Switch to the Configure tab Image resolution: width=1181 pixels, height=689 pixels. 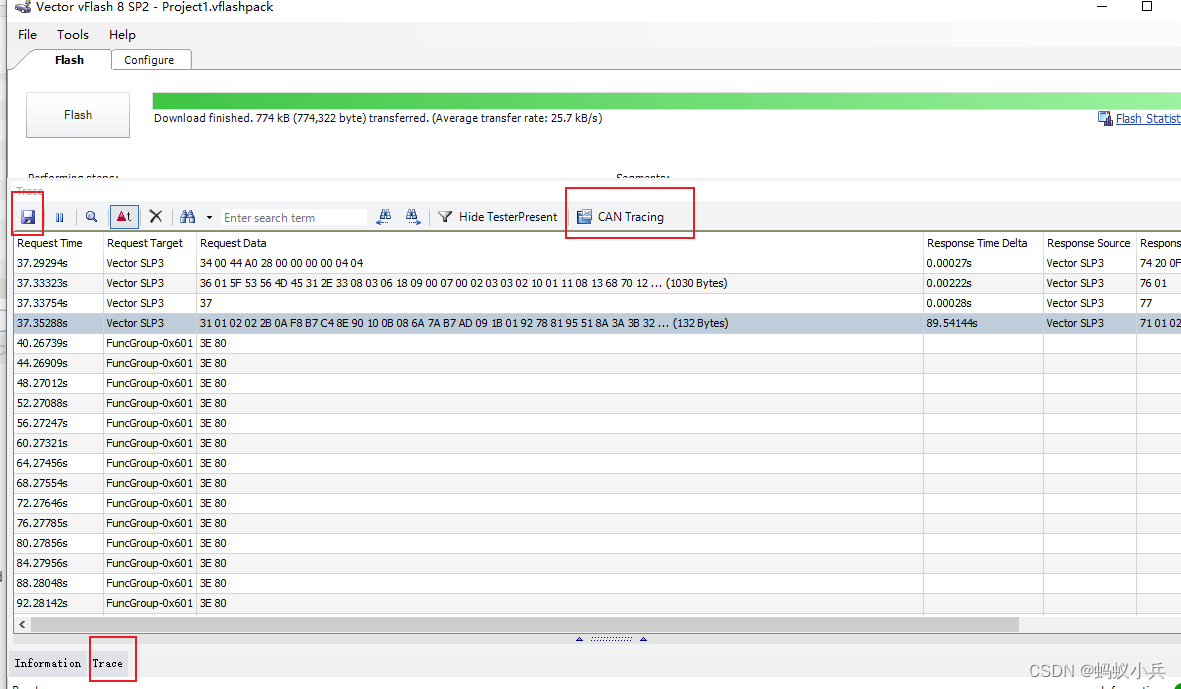tap(149, 60)
